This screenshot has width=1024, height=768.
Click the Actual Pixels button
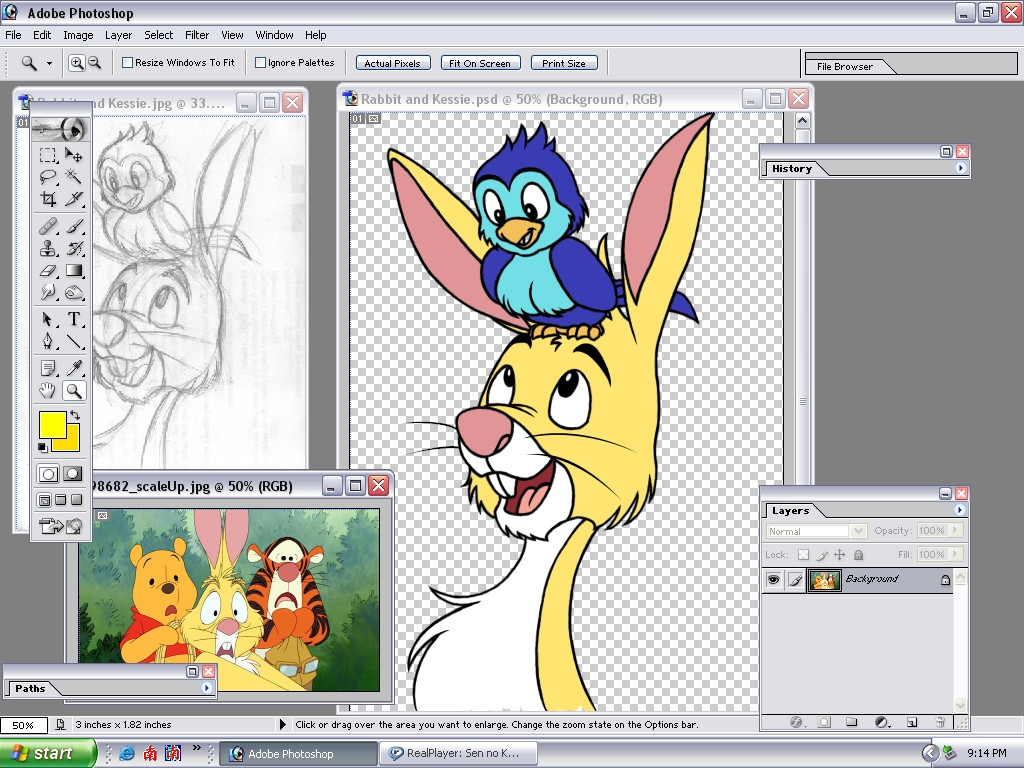tap(392, 63)
